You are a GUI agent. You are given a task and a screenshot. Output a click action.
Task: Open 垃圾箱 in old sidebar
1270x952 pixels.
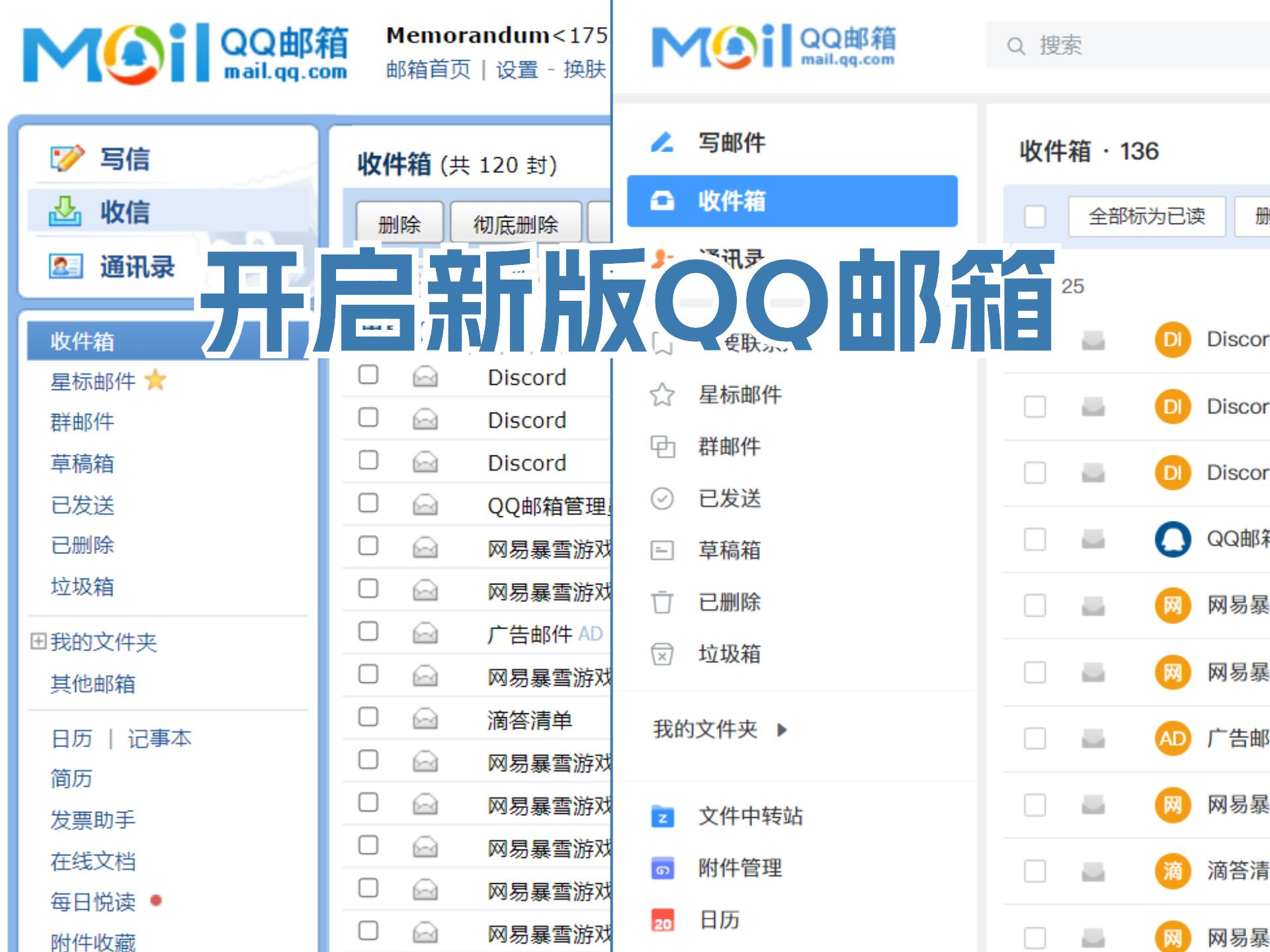(83, 586)
